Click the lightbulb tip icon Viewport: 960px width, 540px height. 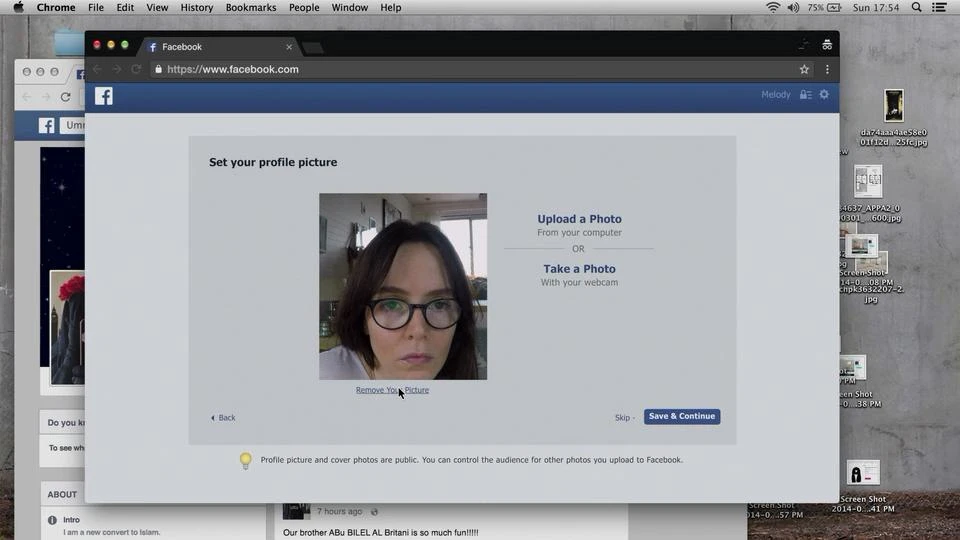click(x=246, y=460)
